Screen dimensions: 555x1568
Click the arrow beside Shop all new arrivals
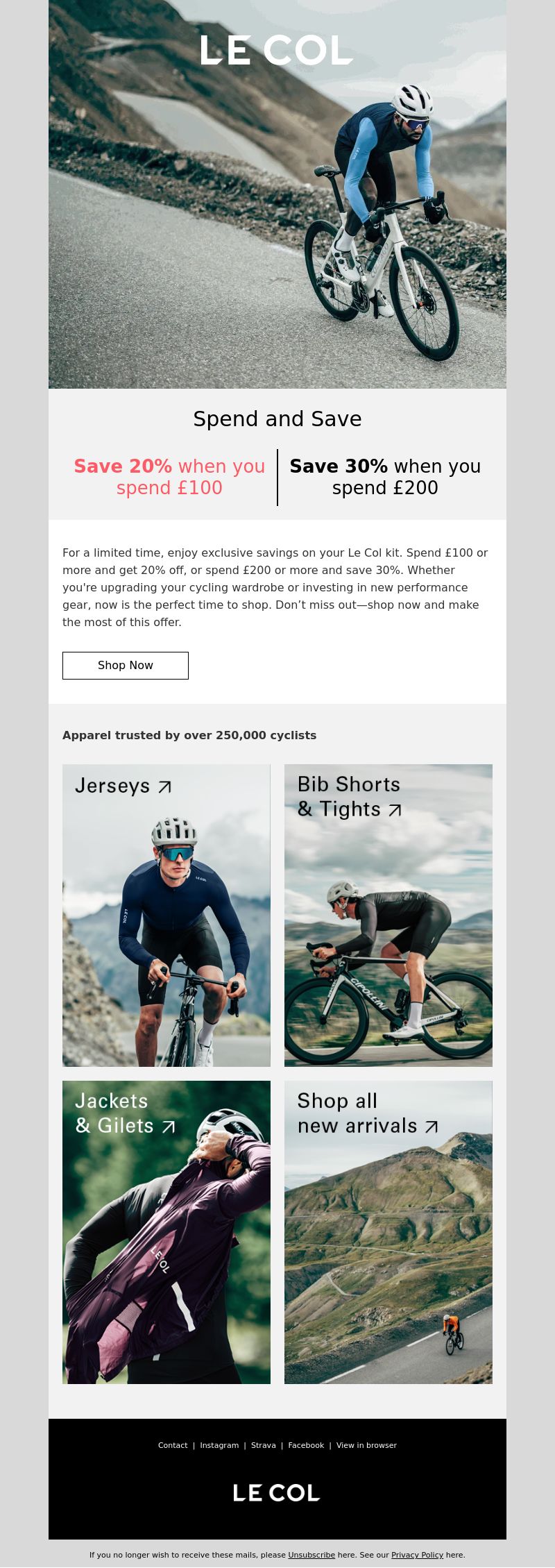click(432, 1127)
